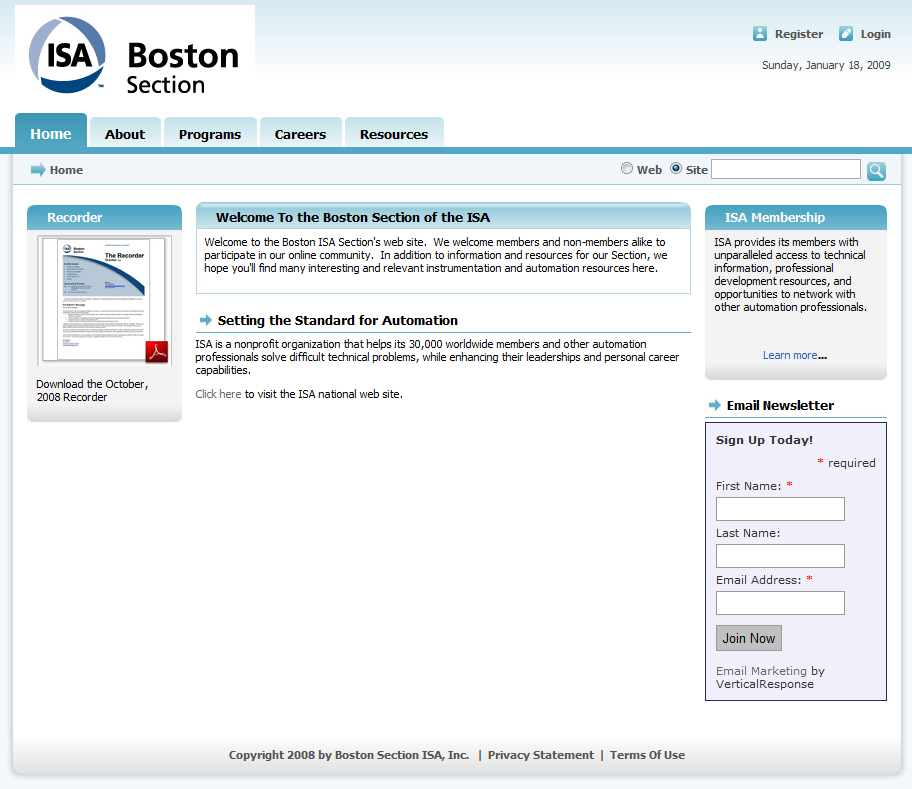
Task: Open the Recorder newsletter thumbnail
Action: pyautogui.click(x=105, y=300)
